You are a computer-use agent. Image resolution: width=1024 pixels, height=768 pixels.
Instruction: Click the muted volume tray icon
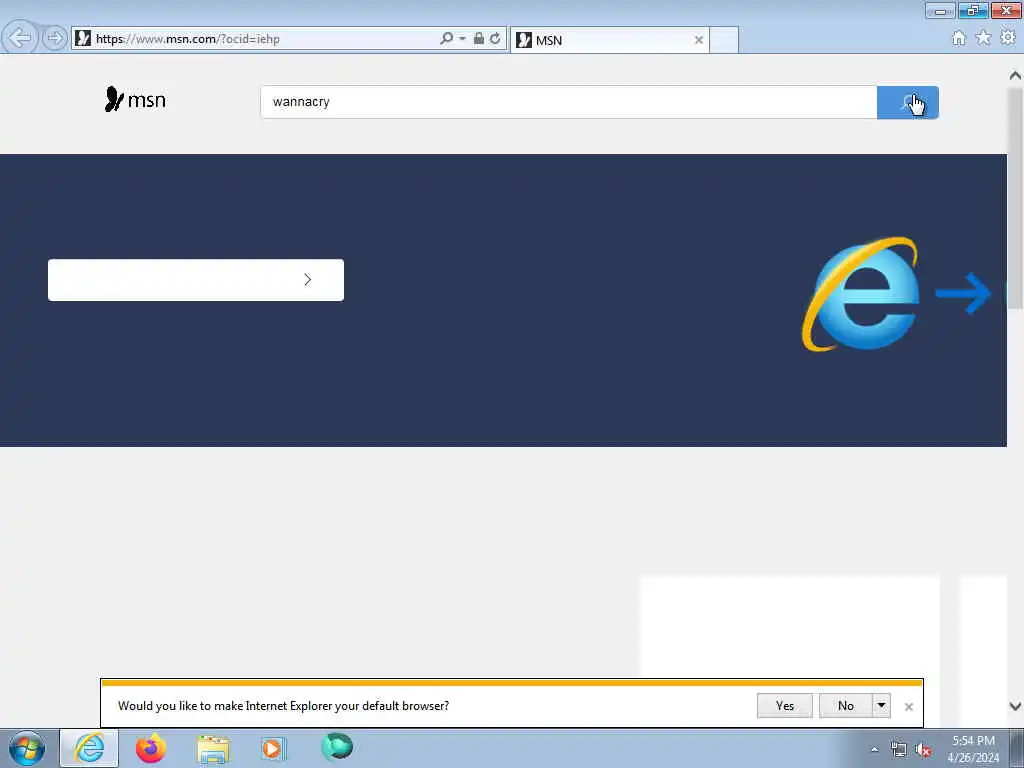tap(923, 750)
